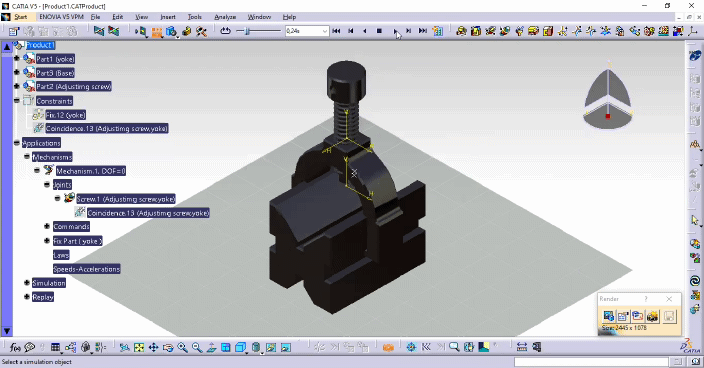Expand Part2 (Adjusting screw) node
Screen dimensions: 704x368
coord(17,86)
